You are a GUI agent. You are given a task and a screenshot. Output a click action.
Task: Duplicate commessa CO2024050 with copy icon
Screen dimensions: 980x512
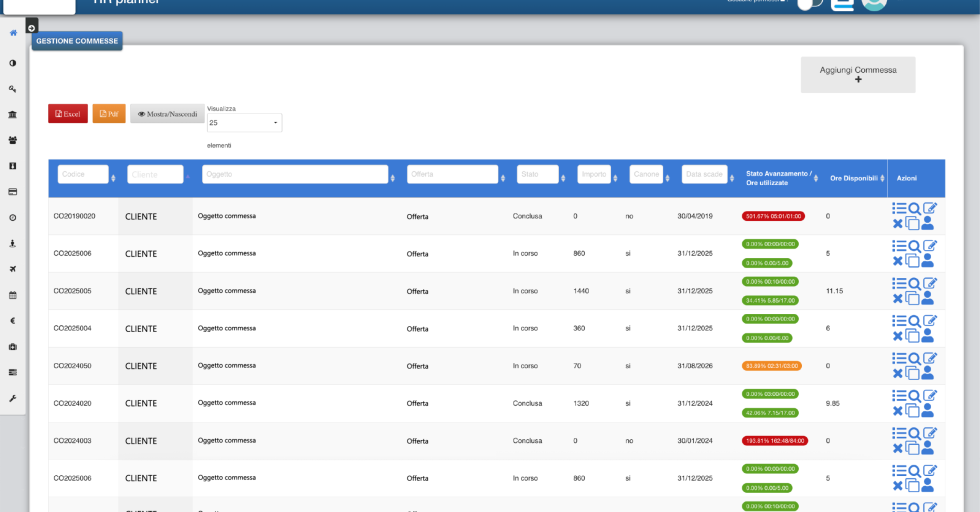click(912, 373)
